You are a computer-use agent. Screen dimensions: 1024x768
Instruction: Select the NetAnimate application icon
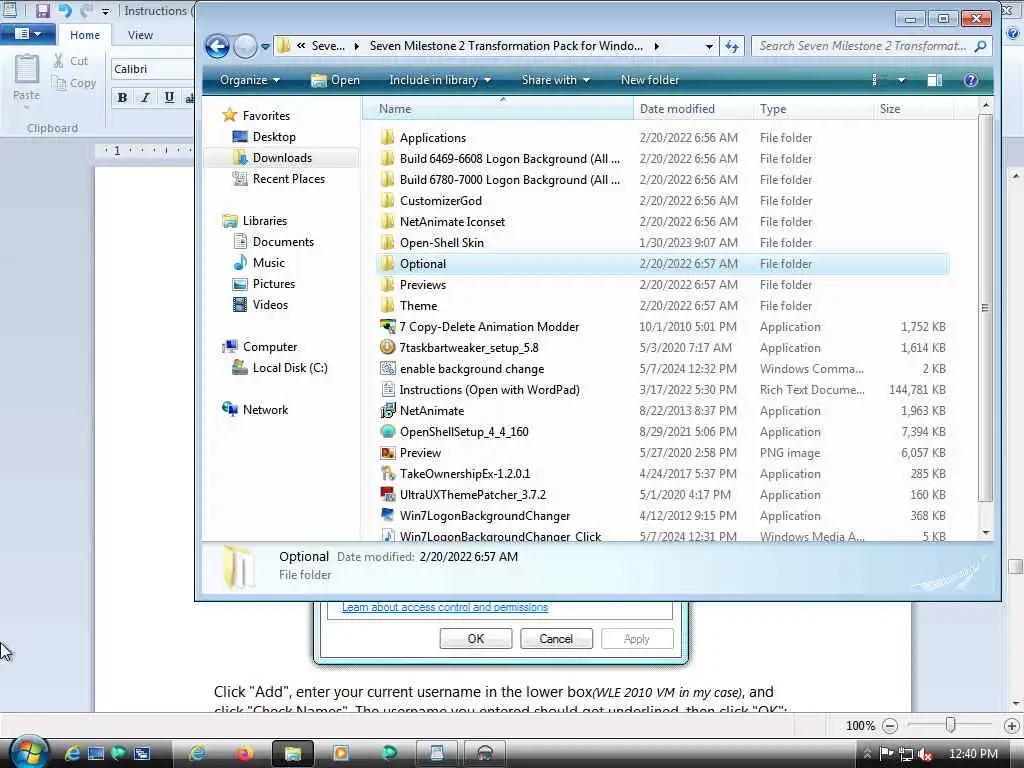pos(388,411)
